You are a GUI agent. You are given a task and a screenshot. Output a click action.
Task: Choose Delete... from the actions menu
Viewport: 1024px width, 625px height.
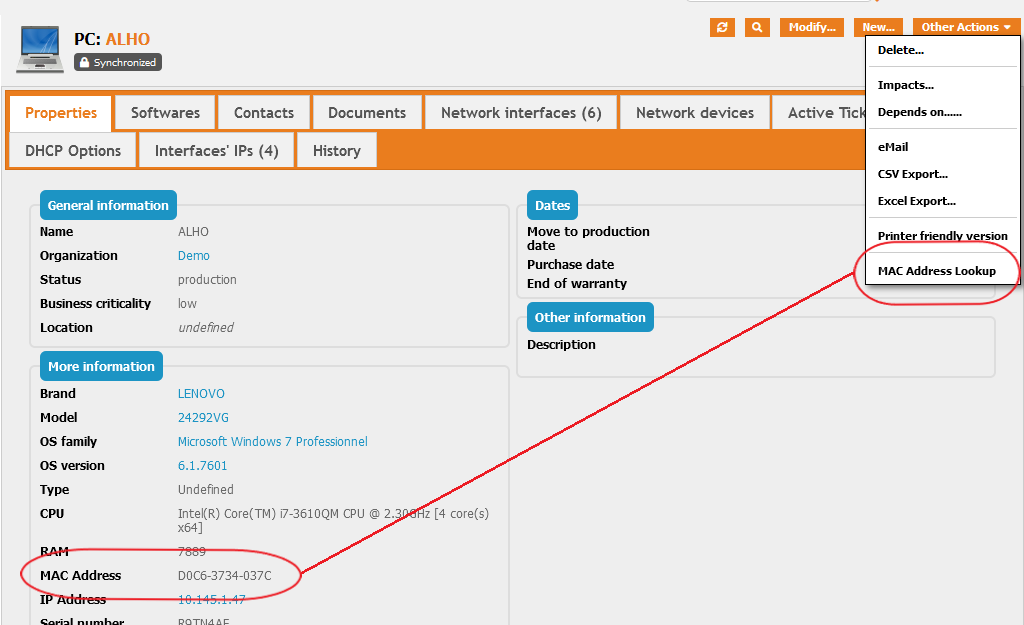coord(900,50)
